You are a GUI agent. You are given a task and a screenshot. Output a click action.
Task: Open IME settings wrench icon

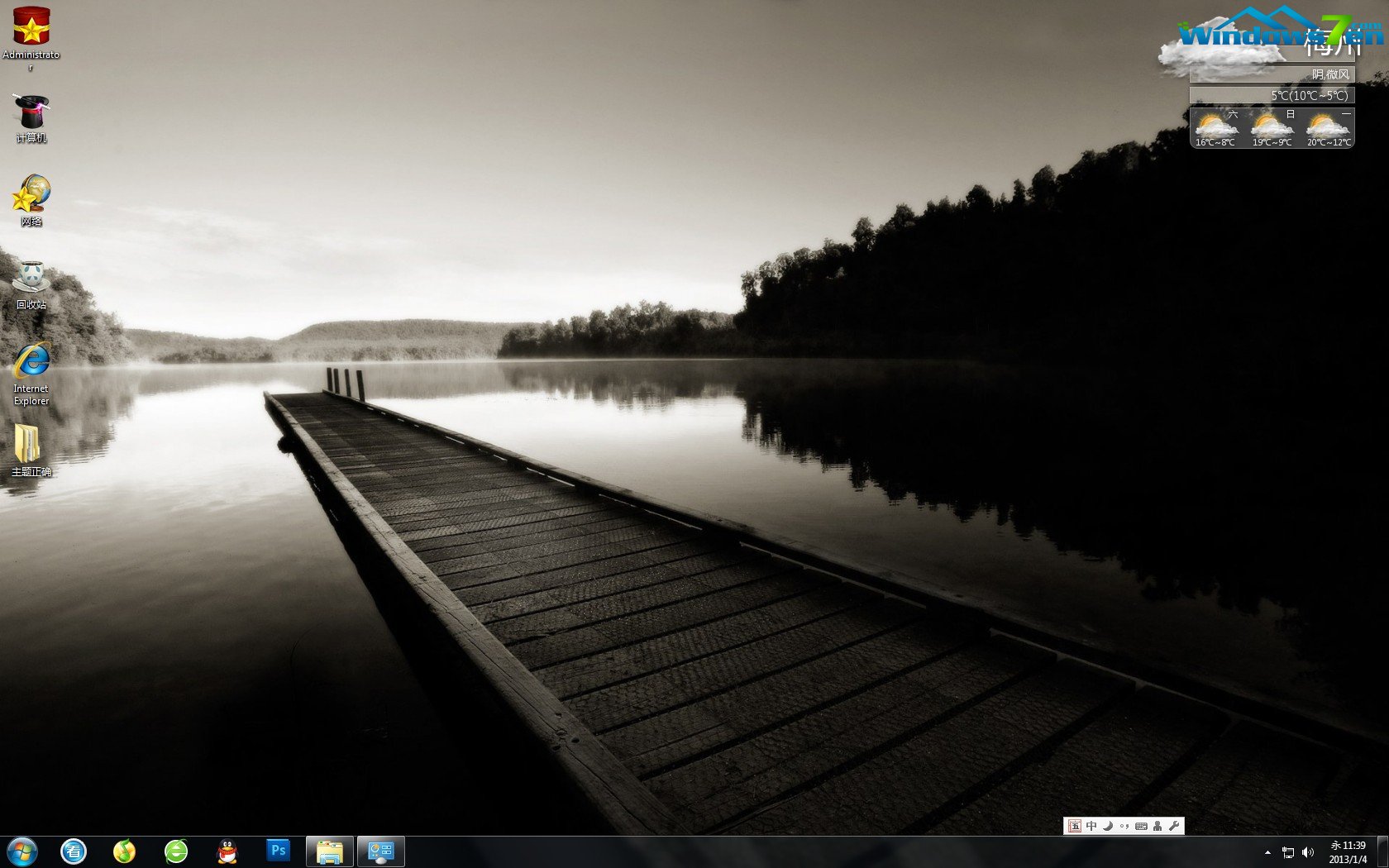tap(1174, 826)
